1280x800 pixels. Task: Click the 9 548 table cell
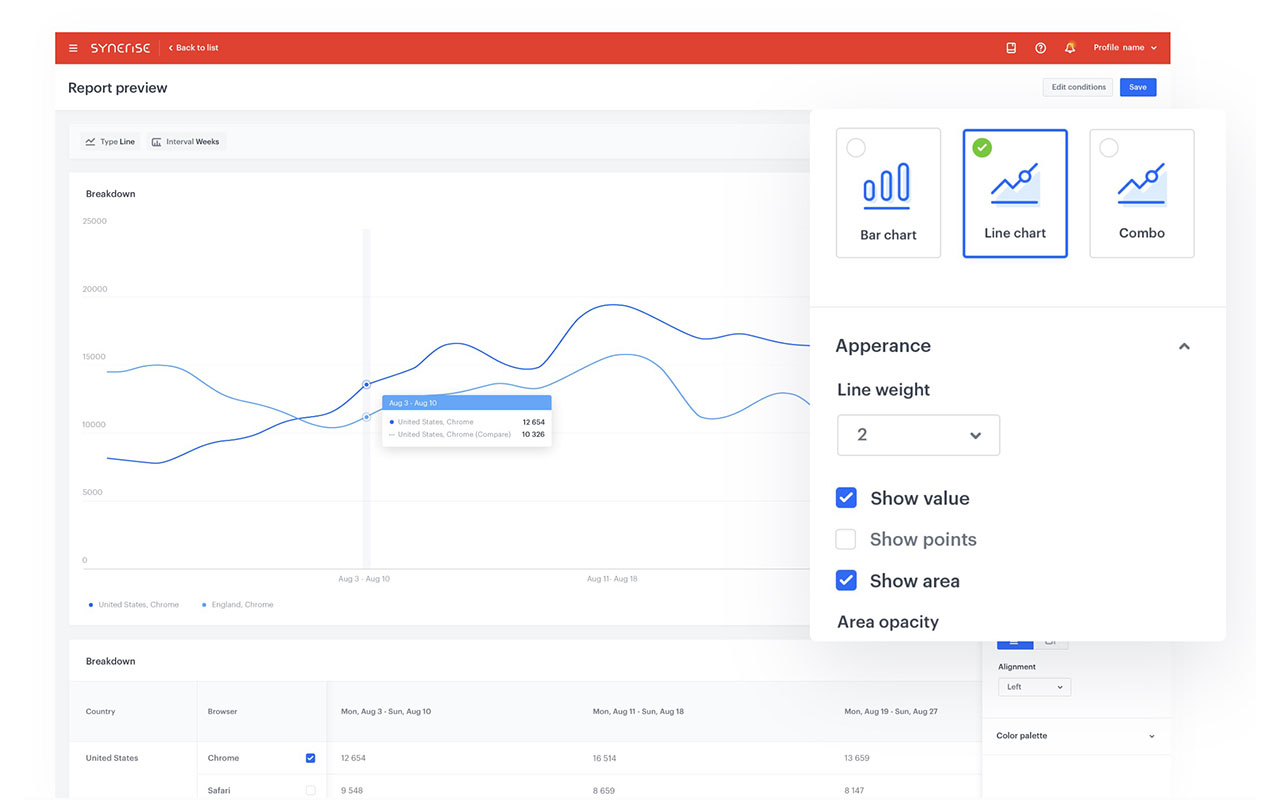351,790
